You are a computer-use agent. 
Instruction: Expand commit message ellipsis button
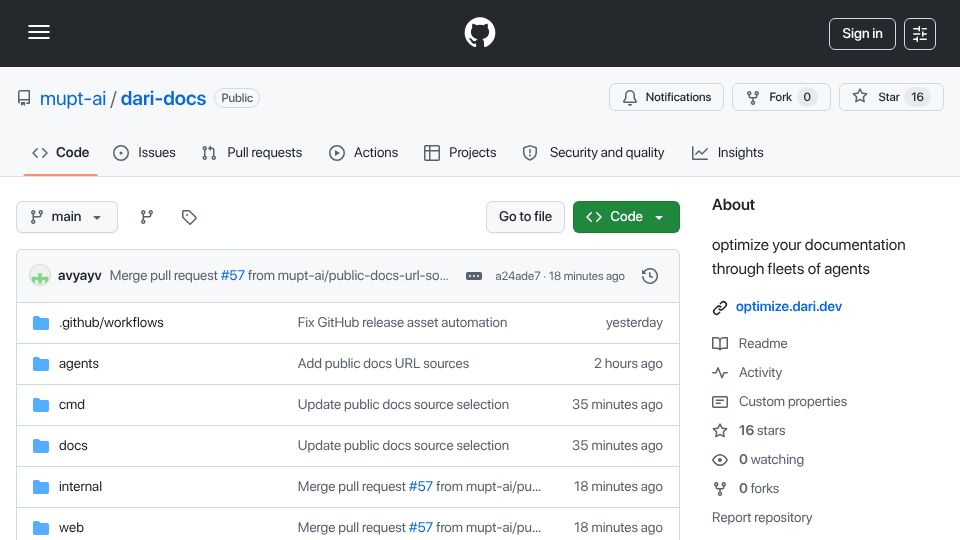(474, 276)
